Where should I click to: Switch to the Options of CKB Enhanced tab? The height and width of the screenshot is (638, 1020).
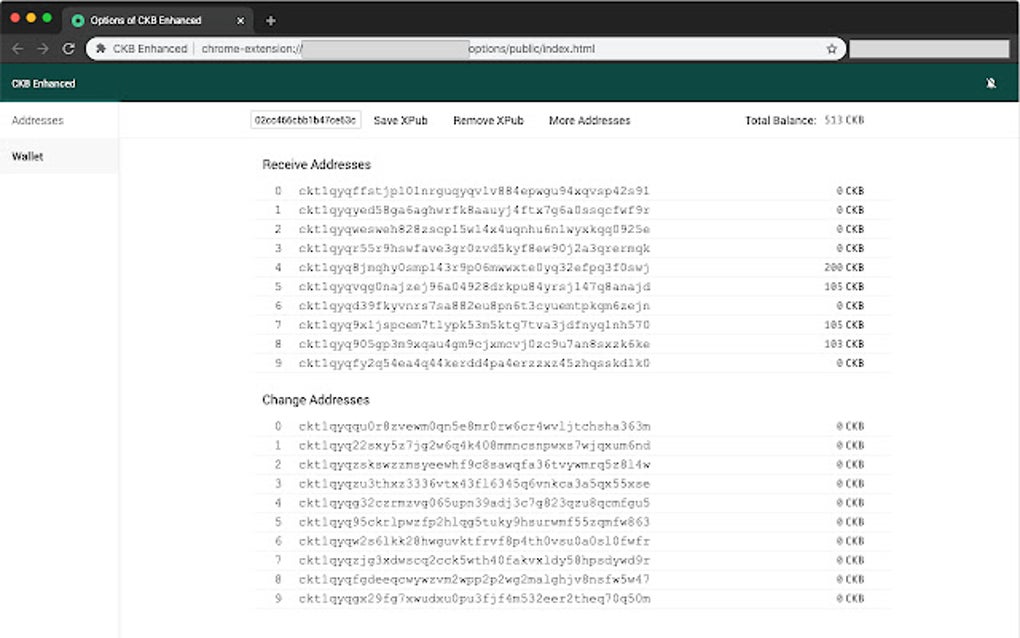pos(155,18)
